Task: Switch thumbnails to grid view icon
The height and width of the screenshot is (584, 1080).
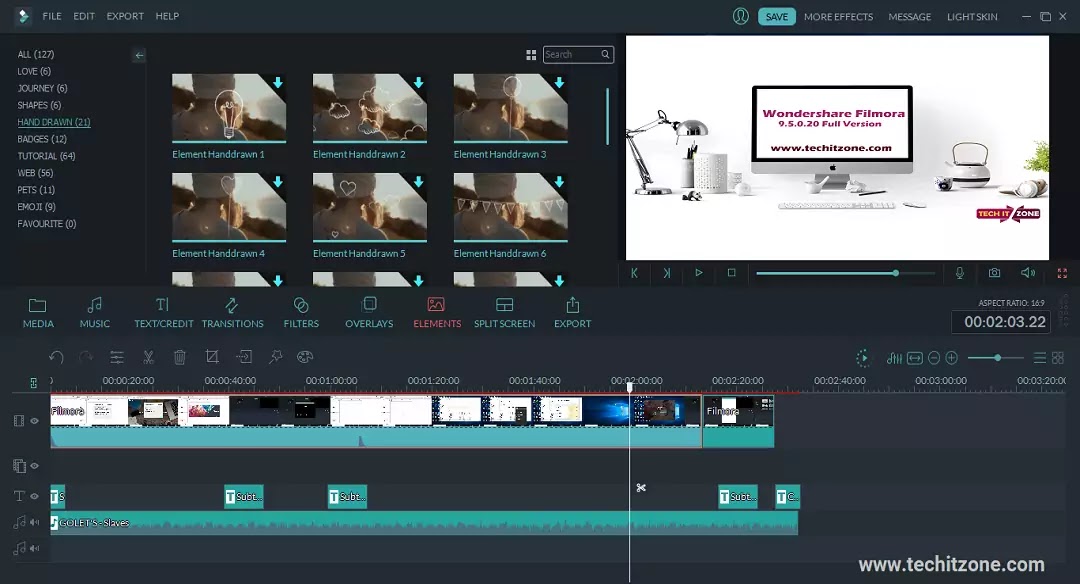Action: (x=531, y=54)
